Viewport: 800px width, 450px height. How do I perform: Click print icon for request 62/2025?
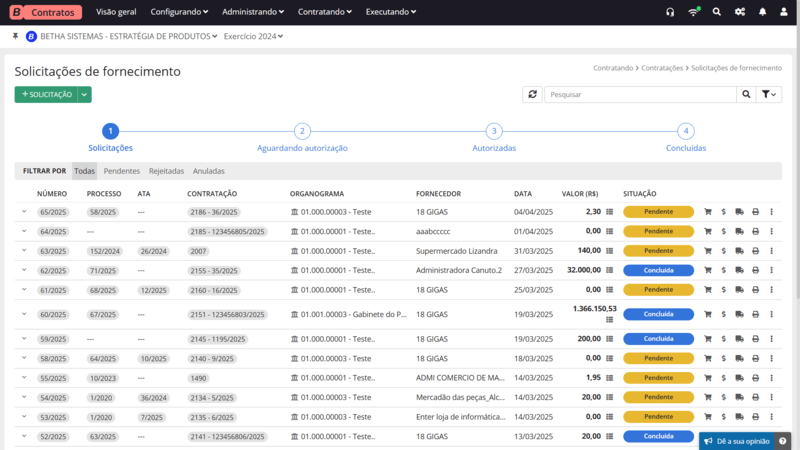pyautogui.click(x=755, y=270)
